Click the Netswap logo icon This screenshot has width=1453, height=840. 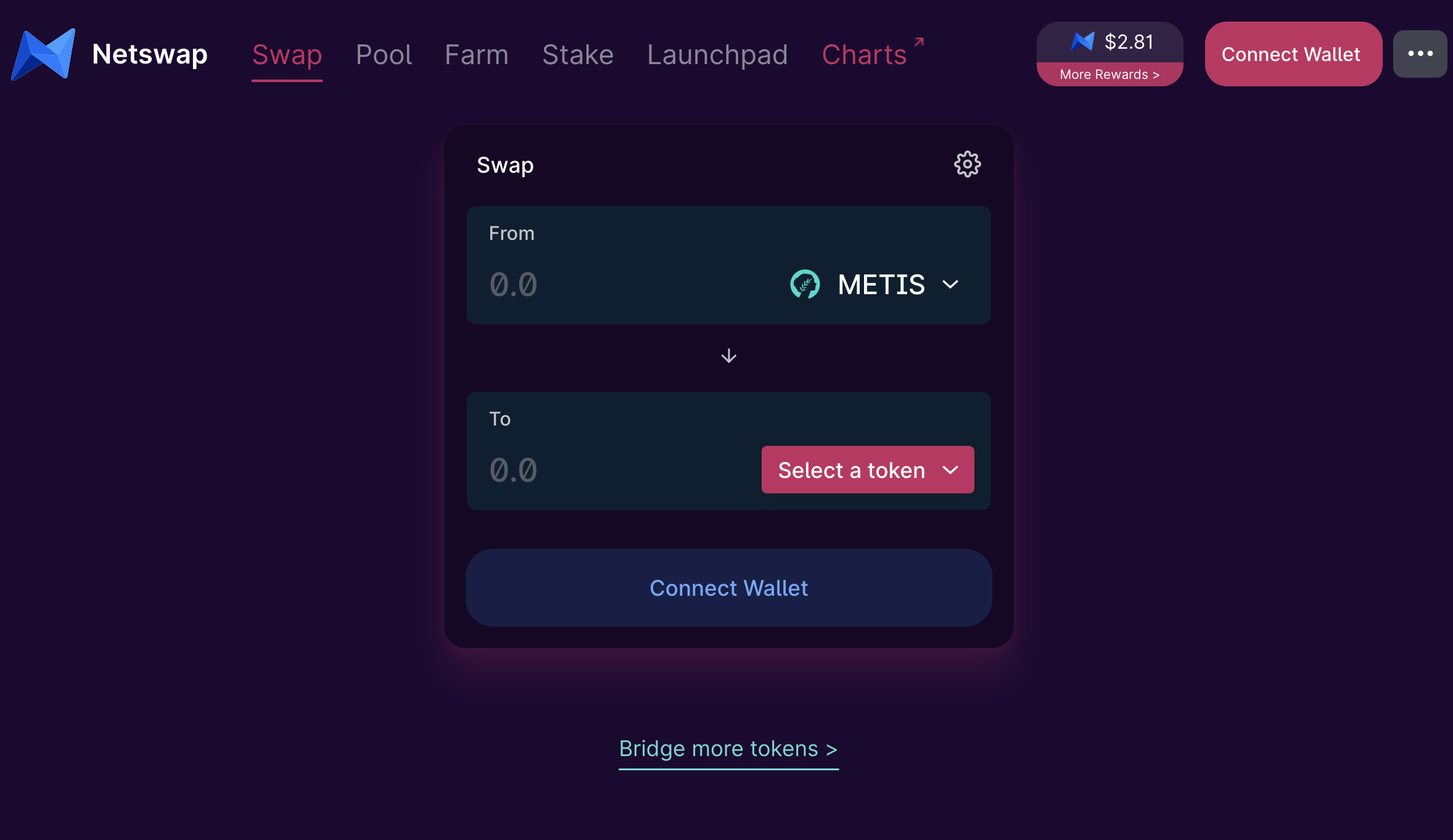pyautogui.click(x=43, y=54)
